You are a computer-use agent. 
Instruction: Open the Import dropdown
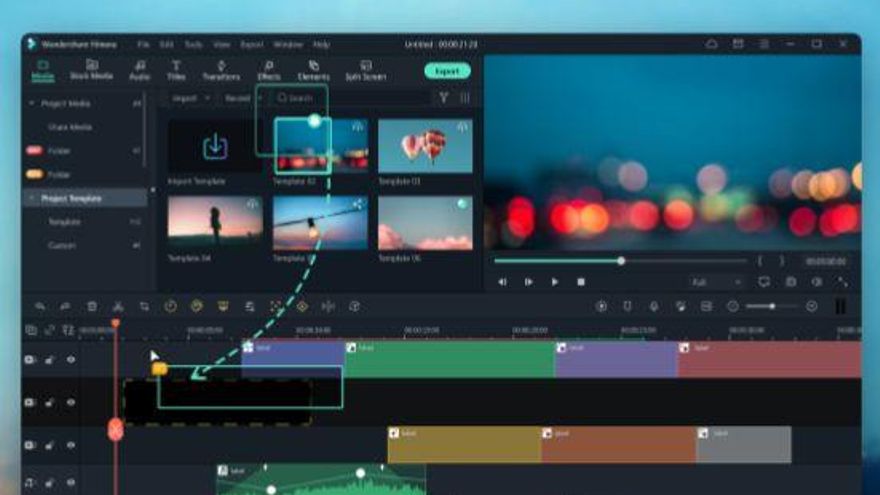tap(191, 98)
